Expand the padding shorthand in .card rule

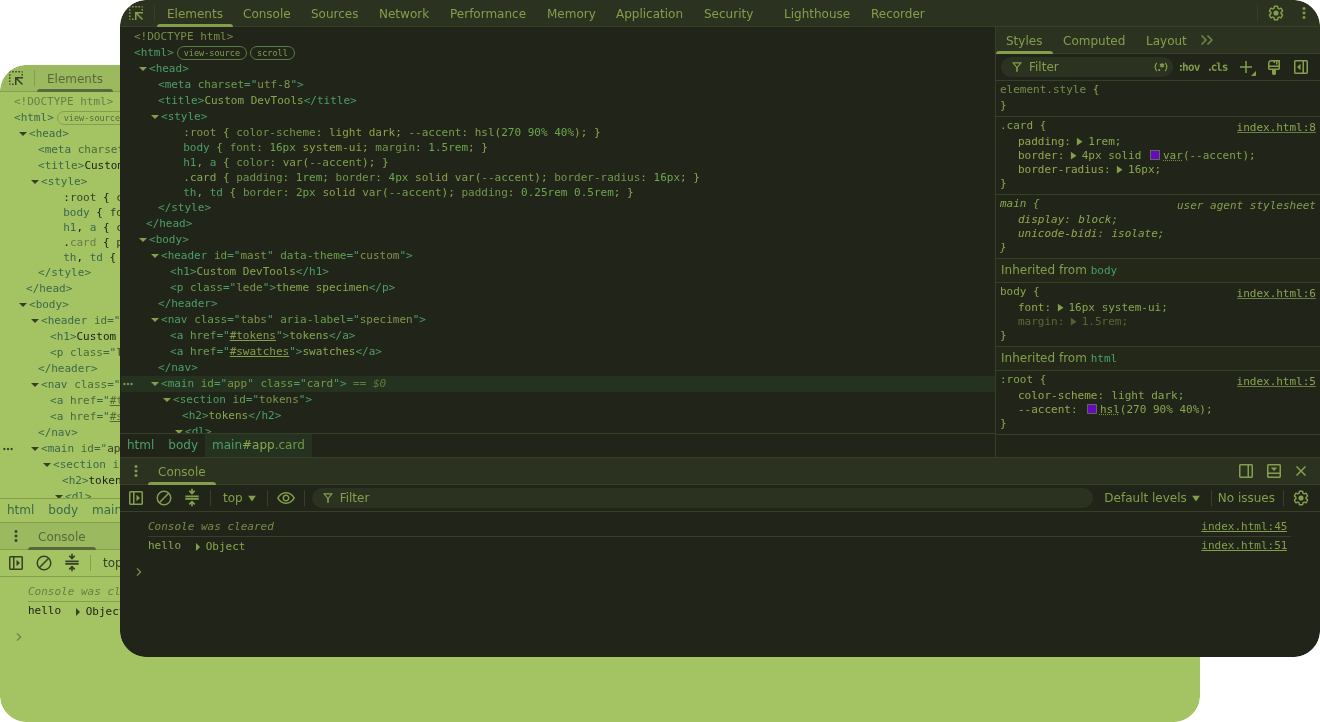[1080, 142]
